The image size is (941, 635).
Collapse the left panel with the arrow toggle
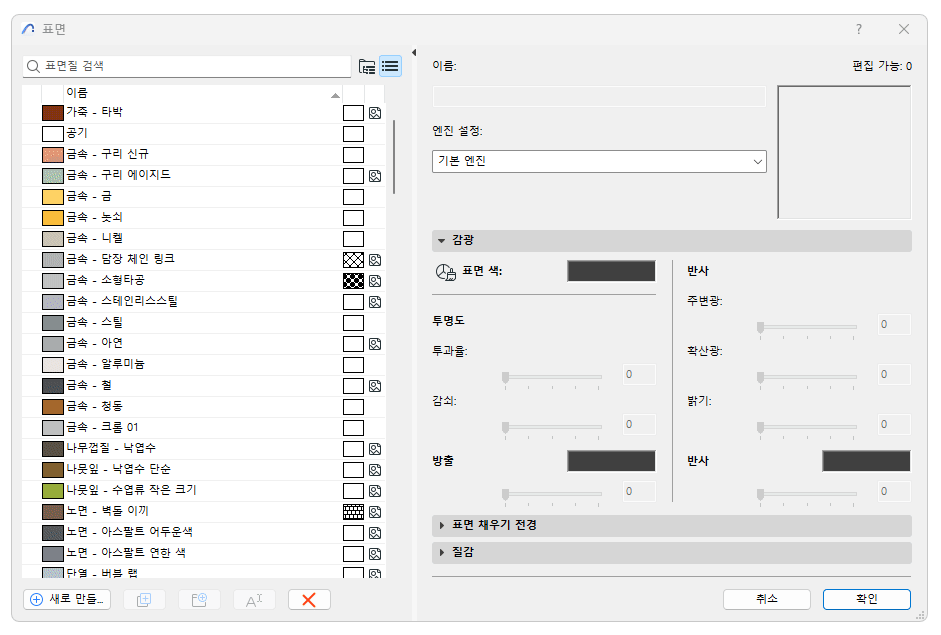(x=413, y=53)
